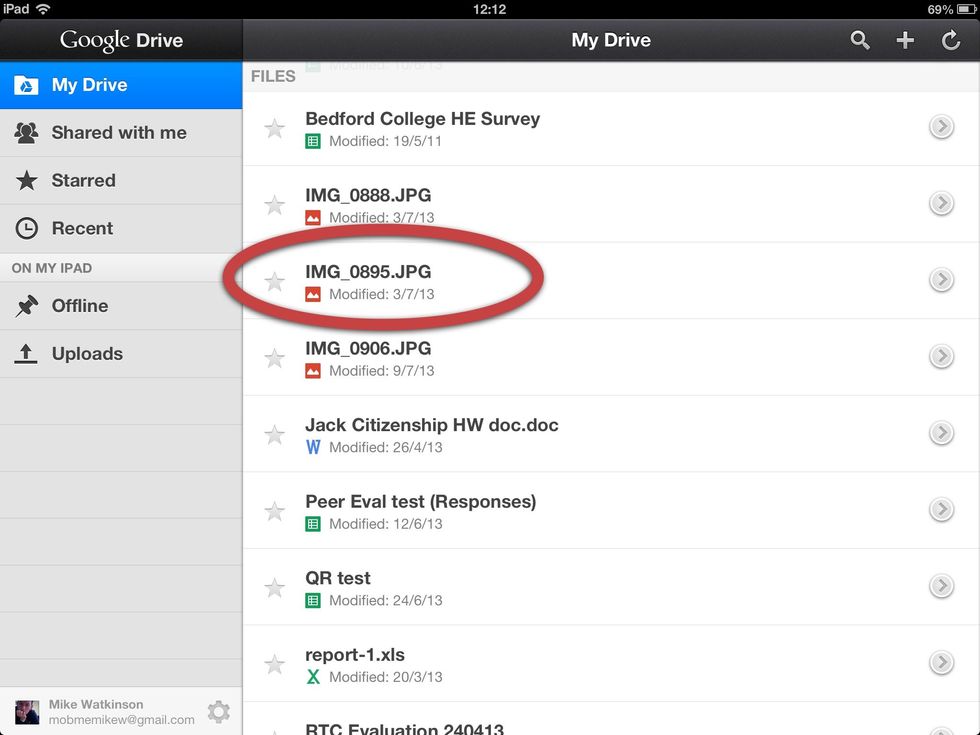Select My Drive in the sidebar
Viewport: 980px width, 735px height.
pyautogui.click(x=121, y=85)
